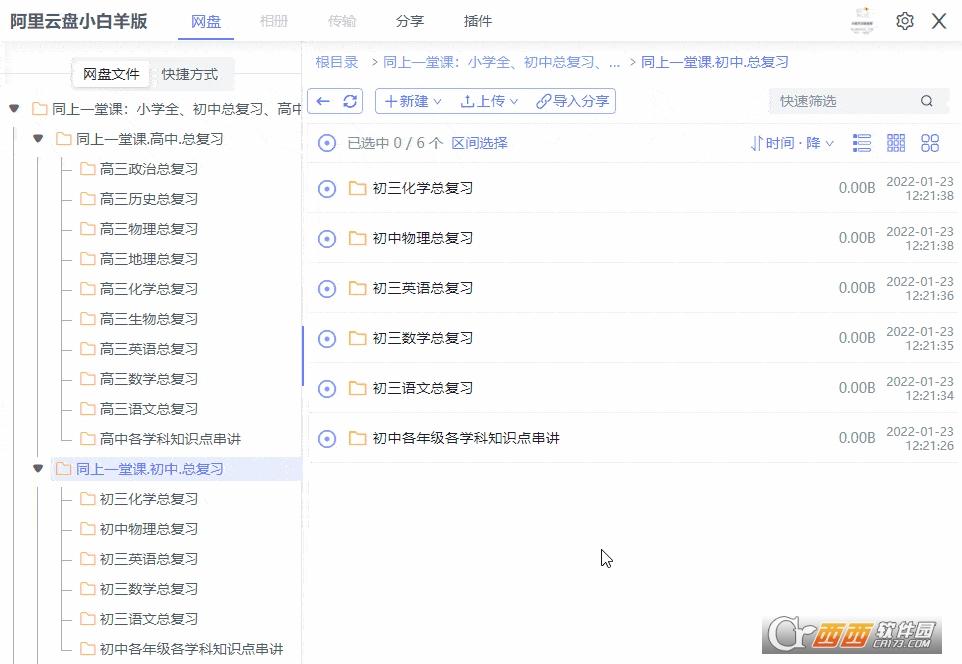The width and height of the screenshot is (962, 664).
Task: Collapse the 同上一堂课.初中.总复习 tree node arrow
Action: pos(38,469)
